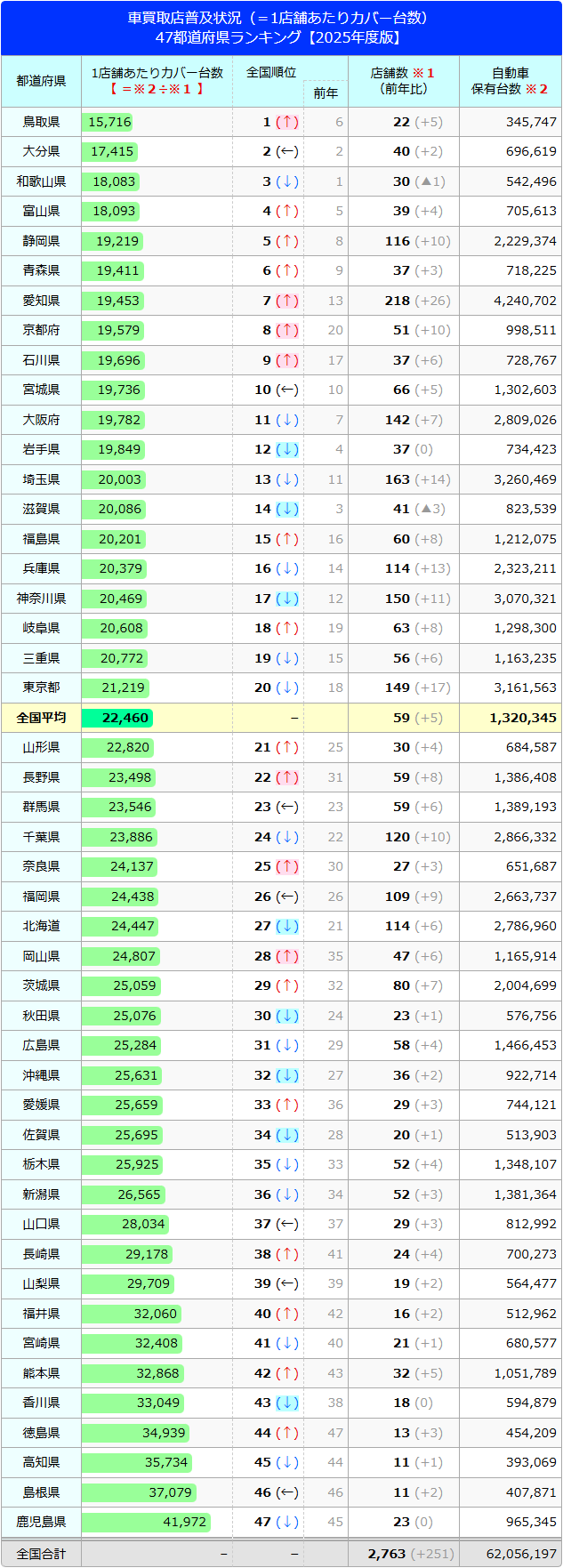
Task: Click the 自動車保有台数 column header
Action: (x=511, y=81)
